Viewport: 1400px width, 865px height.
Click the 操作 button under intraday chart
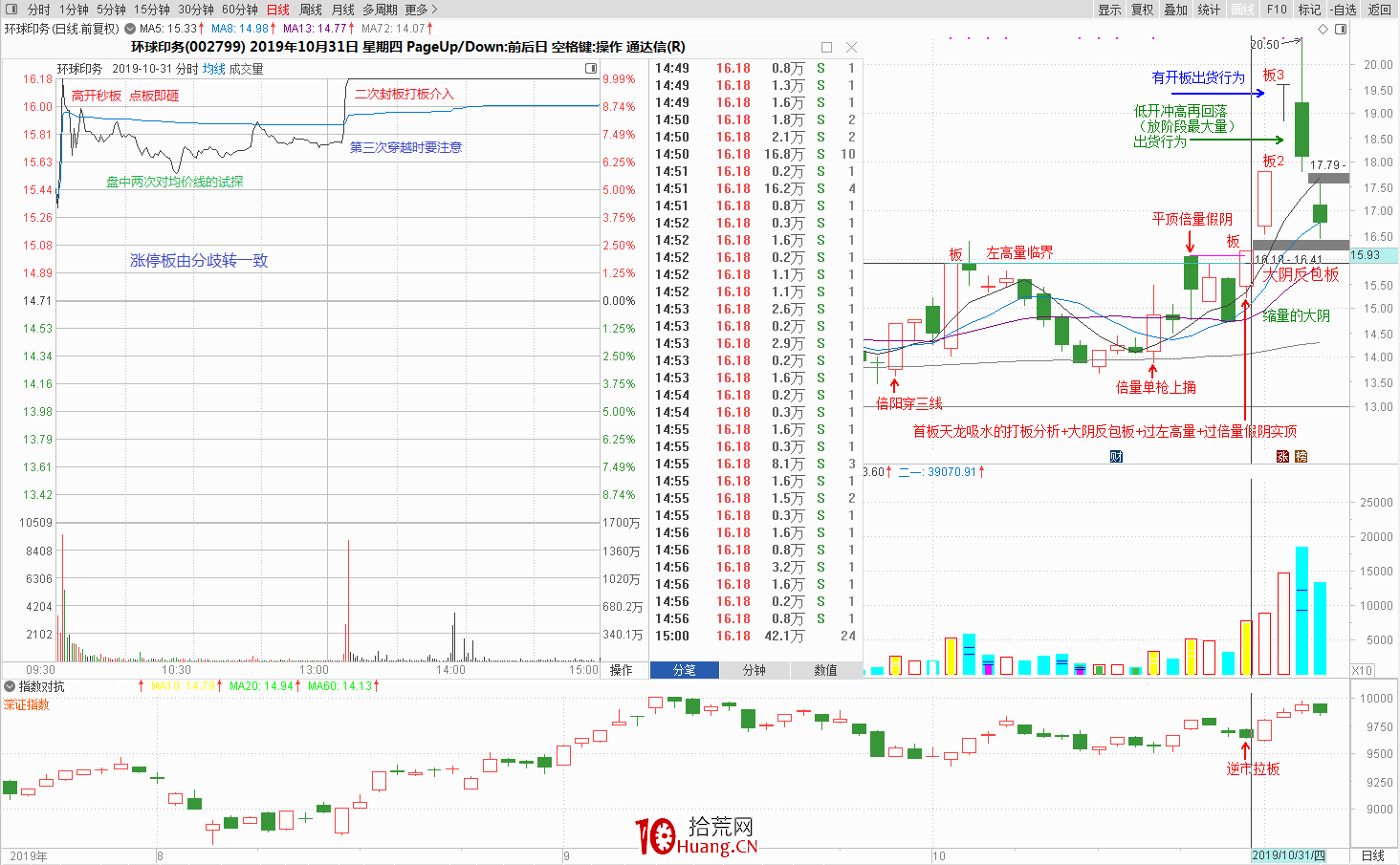click(x=622, y=670)
